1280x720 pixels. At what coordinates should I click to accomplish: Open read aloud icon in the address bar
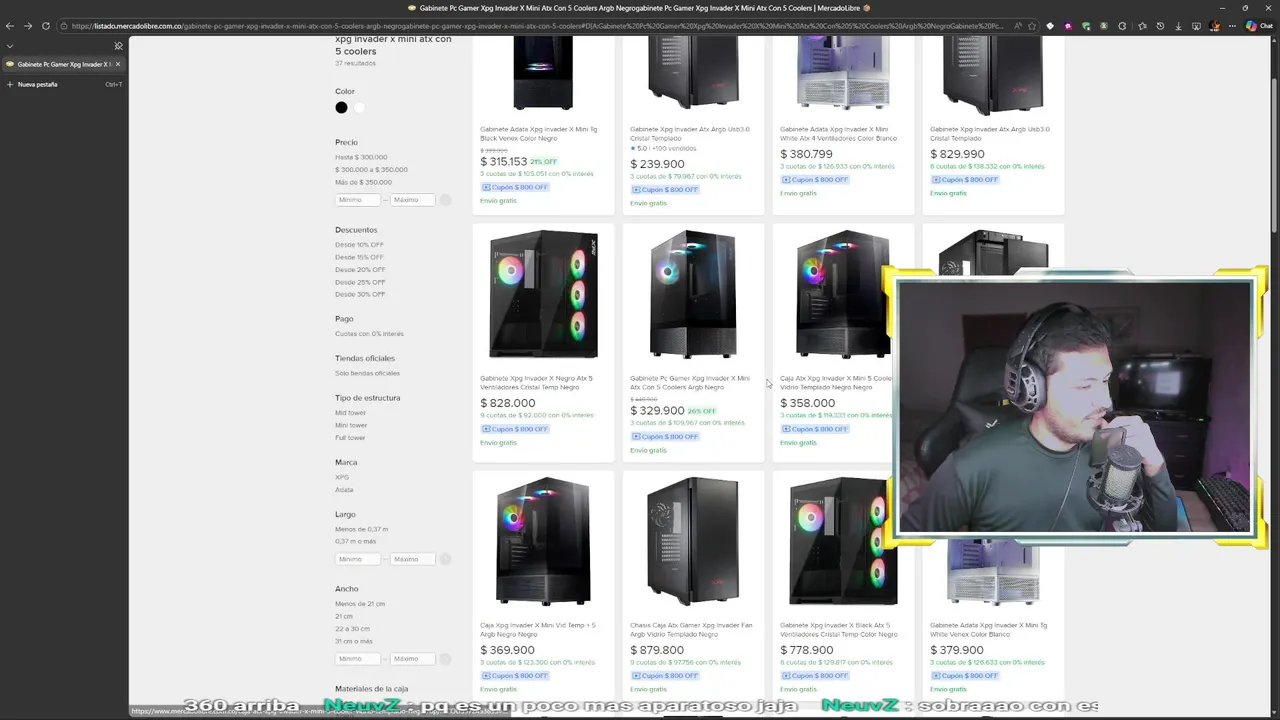pyautogui.click(x=1018, y=26)
